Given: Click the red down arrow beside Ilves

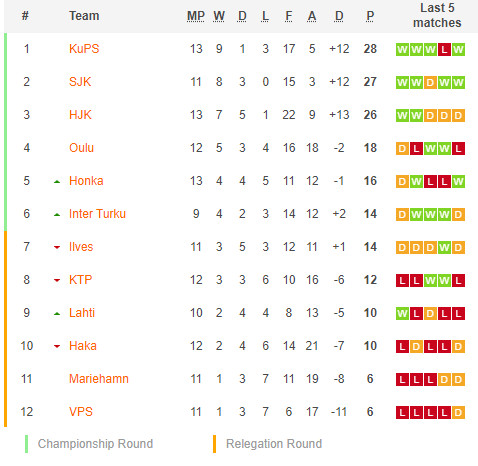Looking at the screenshot, I should [57, 247].
